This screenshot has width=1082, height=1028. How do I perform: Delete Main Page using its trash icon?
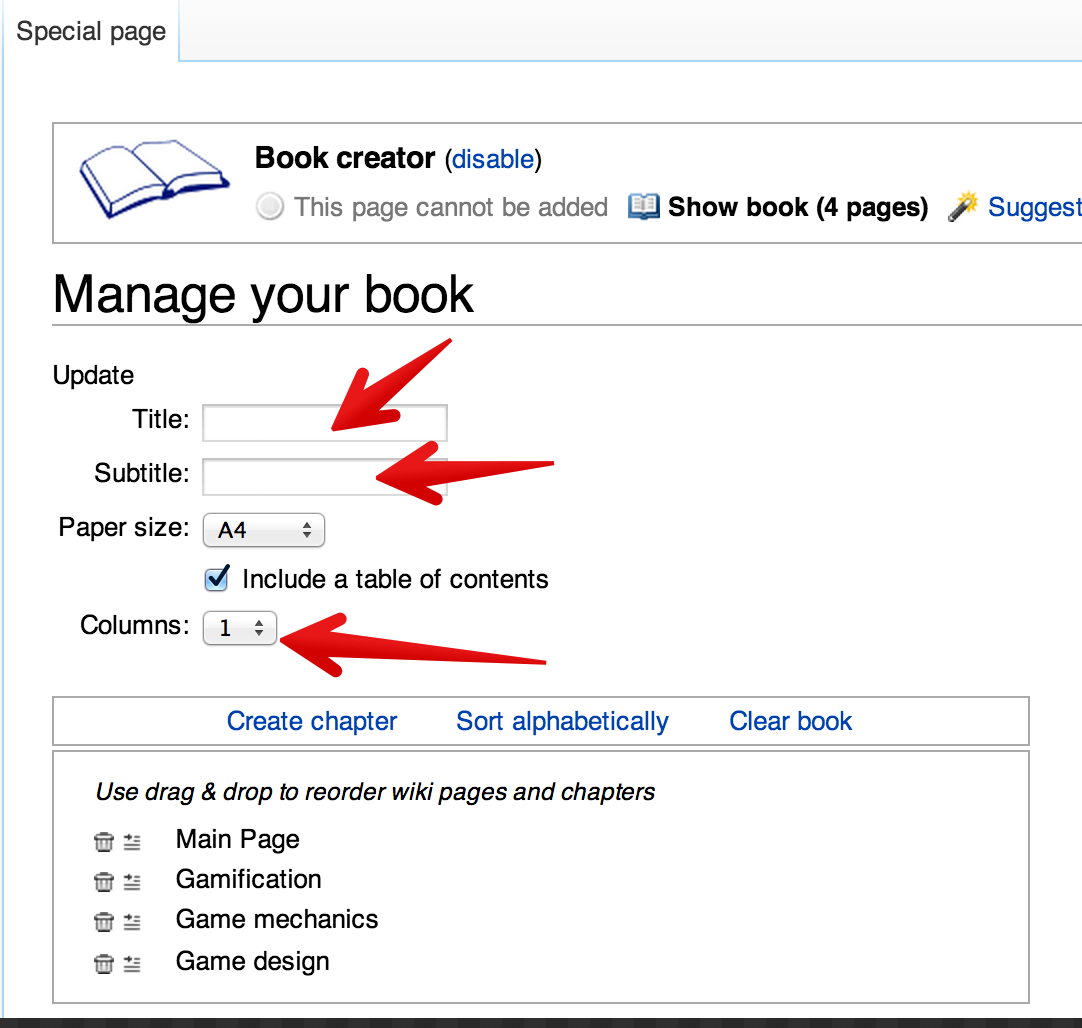[x=103, y=842]
